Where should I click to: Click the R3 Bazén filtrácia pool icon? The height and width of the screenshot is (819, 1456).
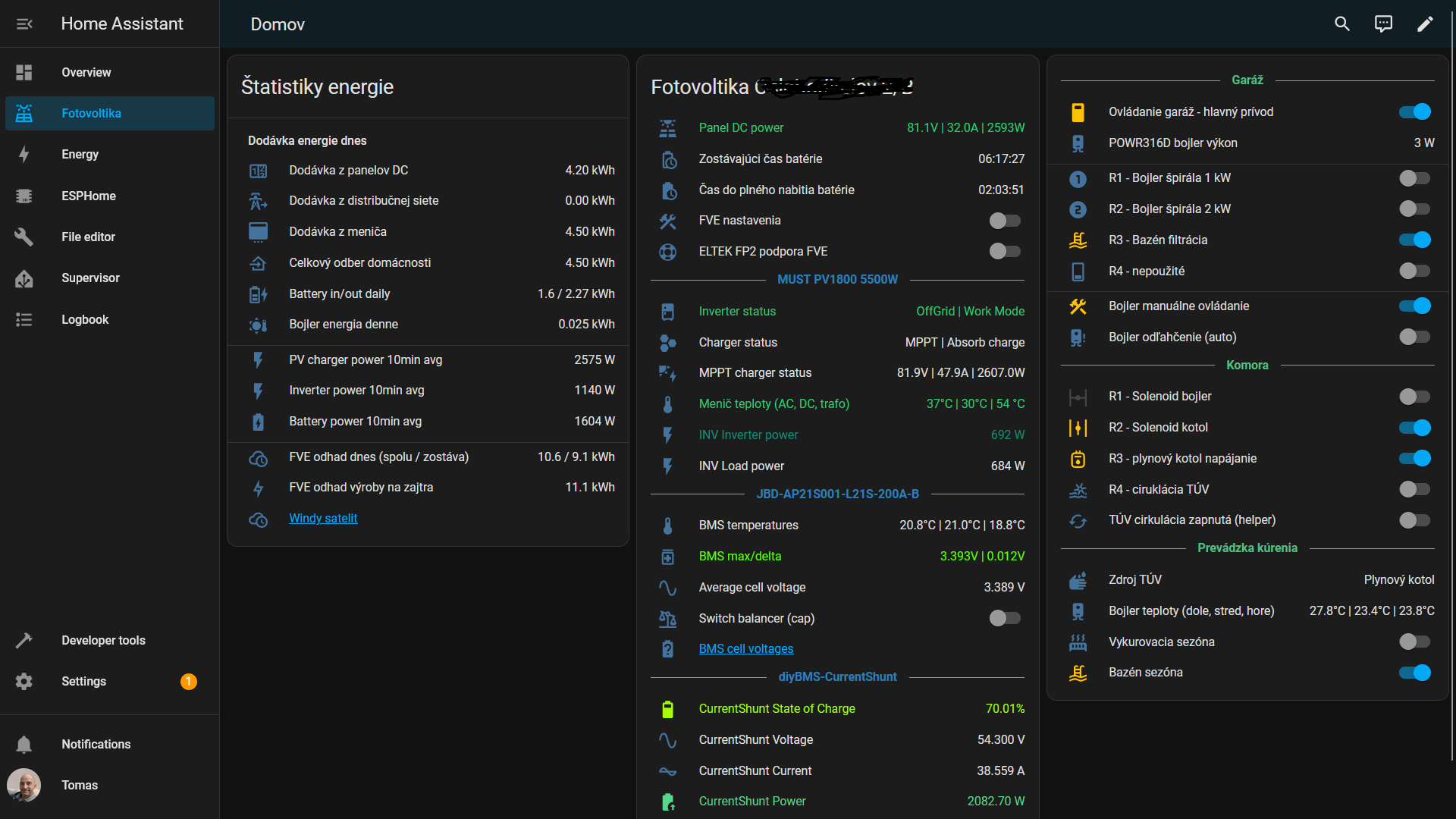1078,240
